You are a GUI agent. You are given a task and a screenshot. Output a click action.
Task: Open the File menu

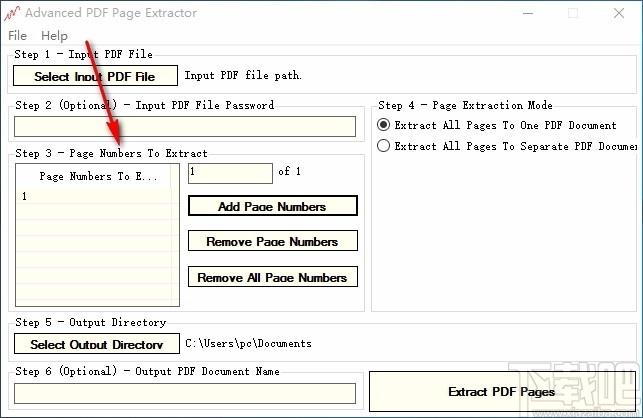[x=17, y=36]
